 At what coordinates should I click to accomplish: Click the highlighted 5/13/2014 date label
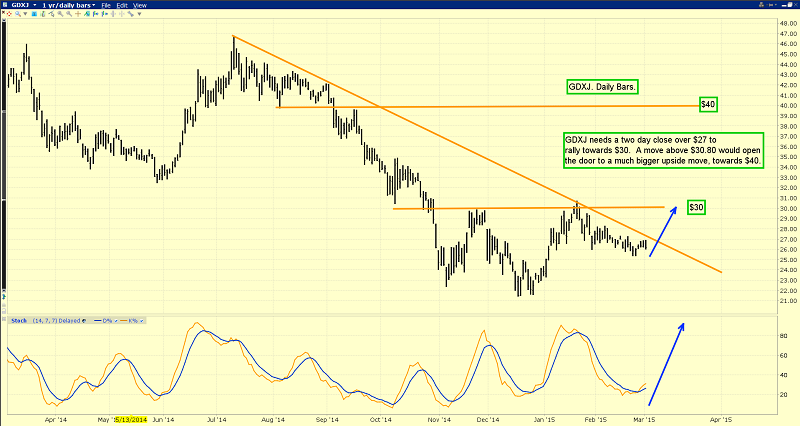click(131, 420)
